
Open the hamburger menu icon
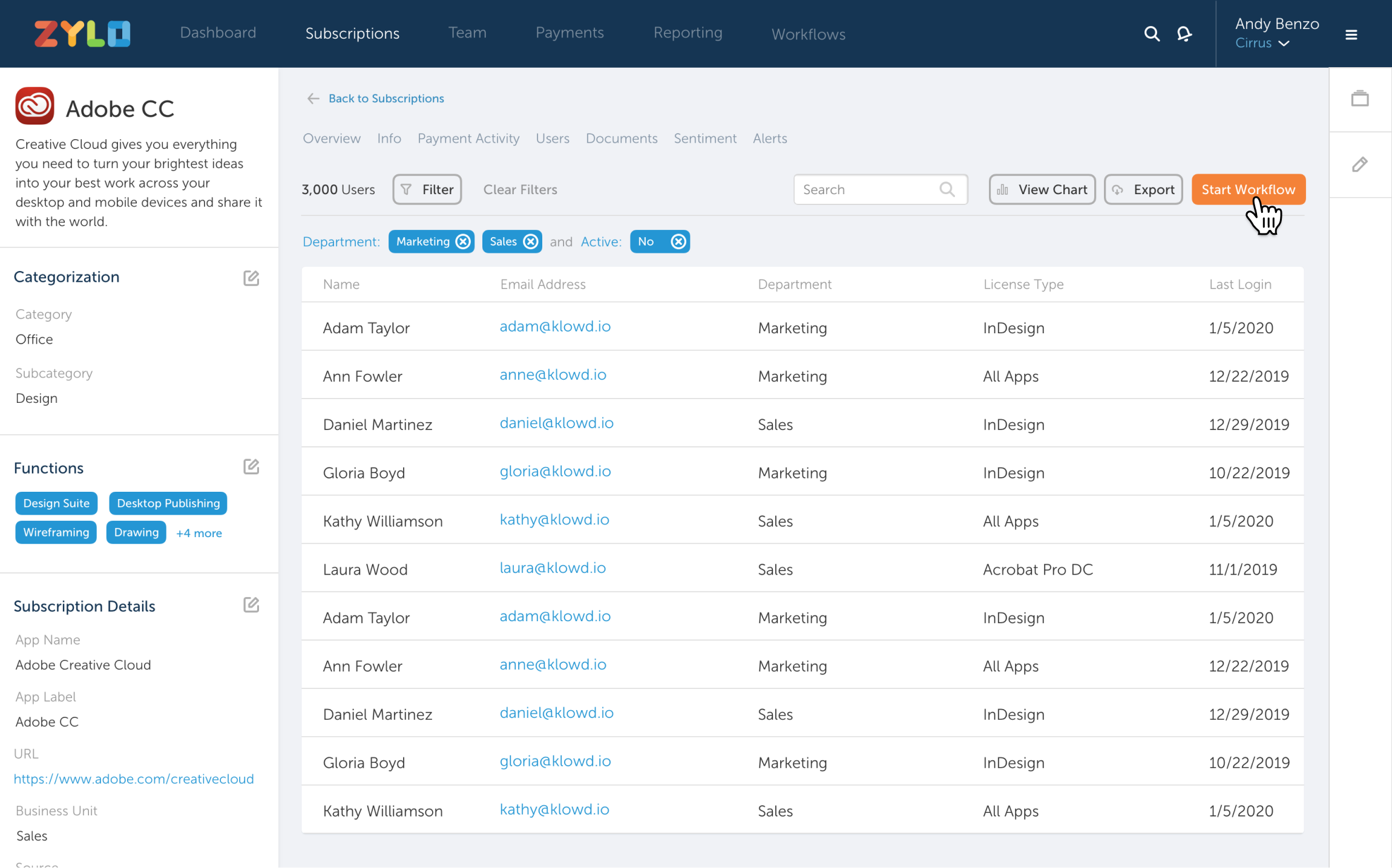coord(1351,35)
